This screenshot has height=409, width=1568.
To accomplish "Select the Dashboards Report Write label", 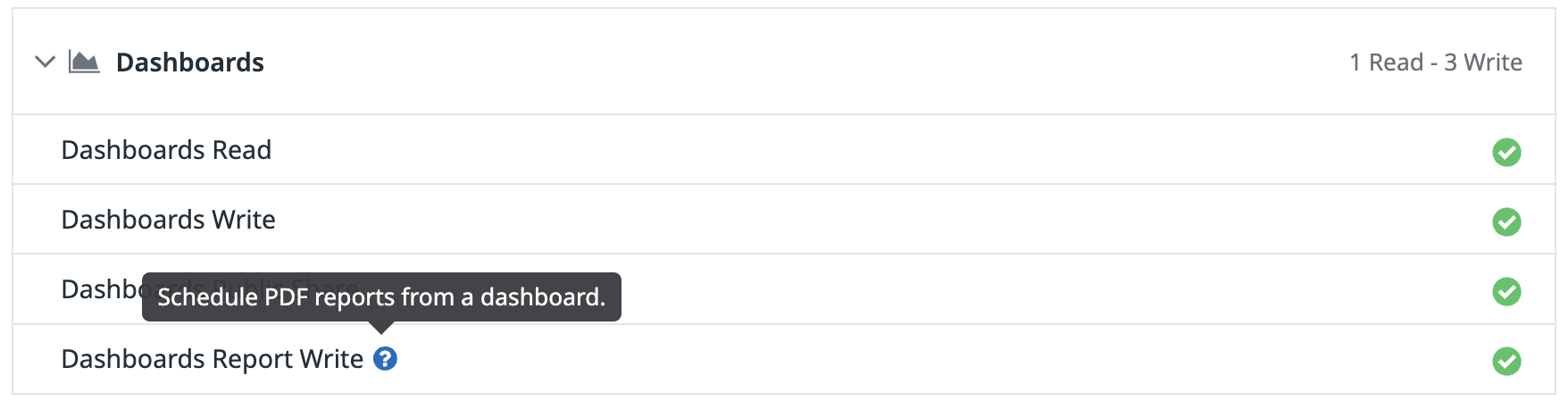I will 213,359.
